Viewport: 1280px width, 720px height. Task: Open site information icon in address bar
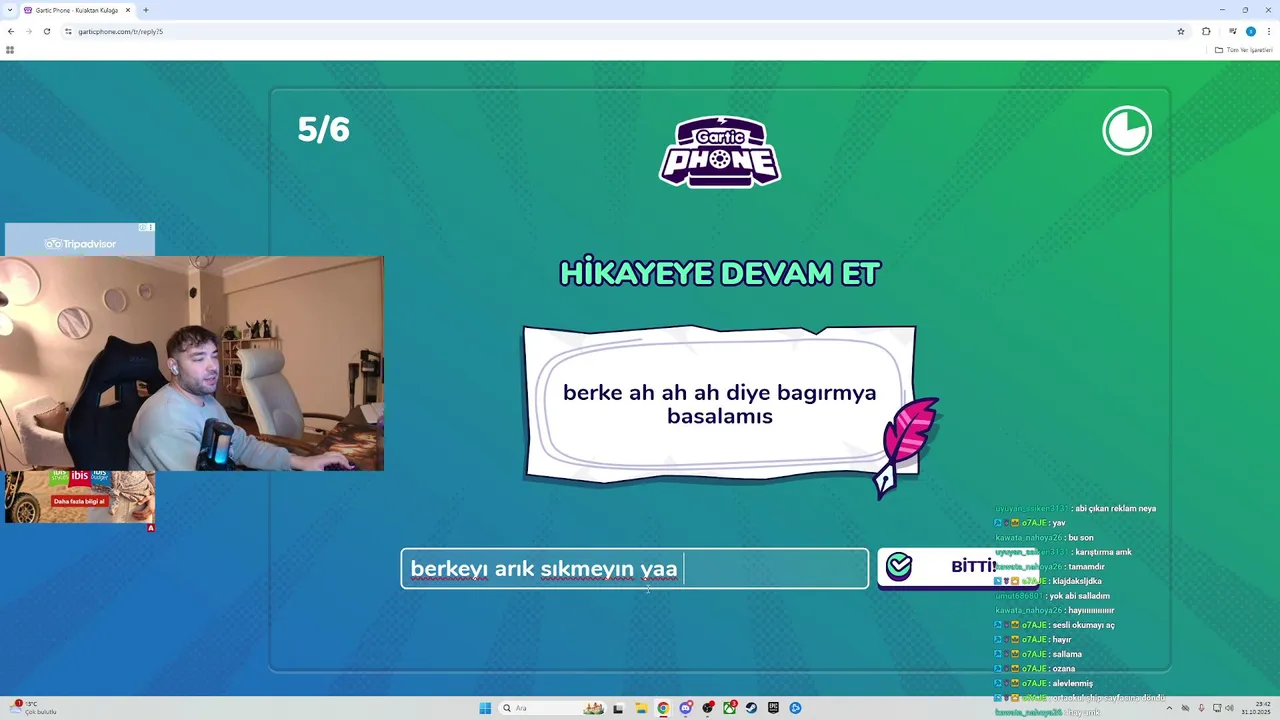coord(68,31)
